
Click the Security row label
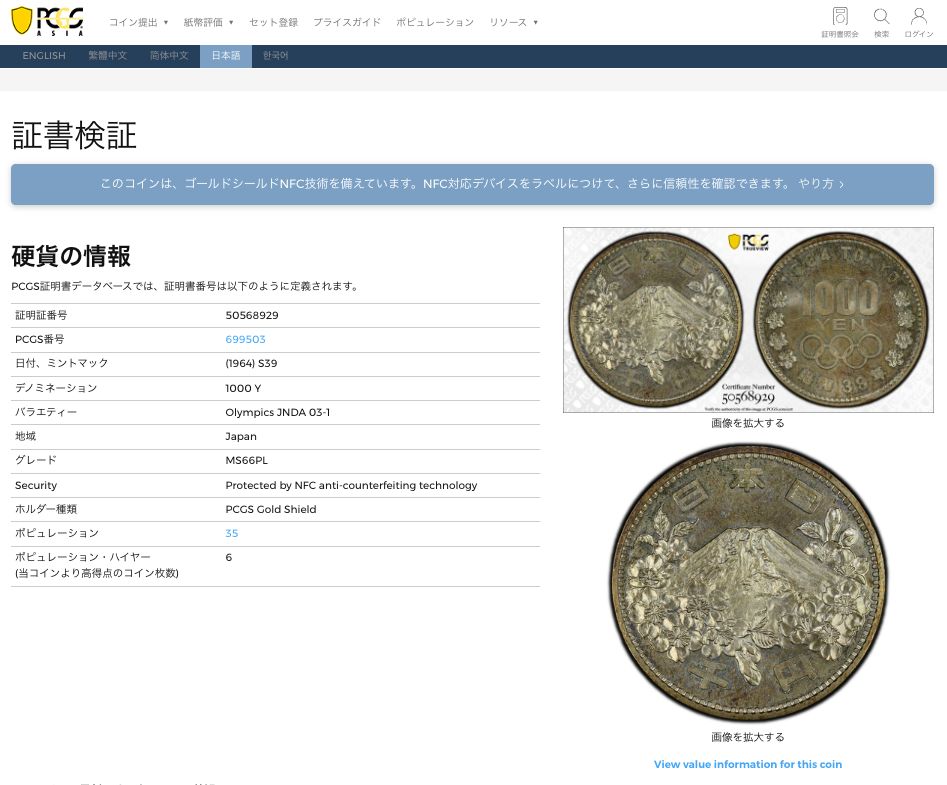[x=36, y=485]
